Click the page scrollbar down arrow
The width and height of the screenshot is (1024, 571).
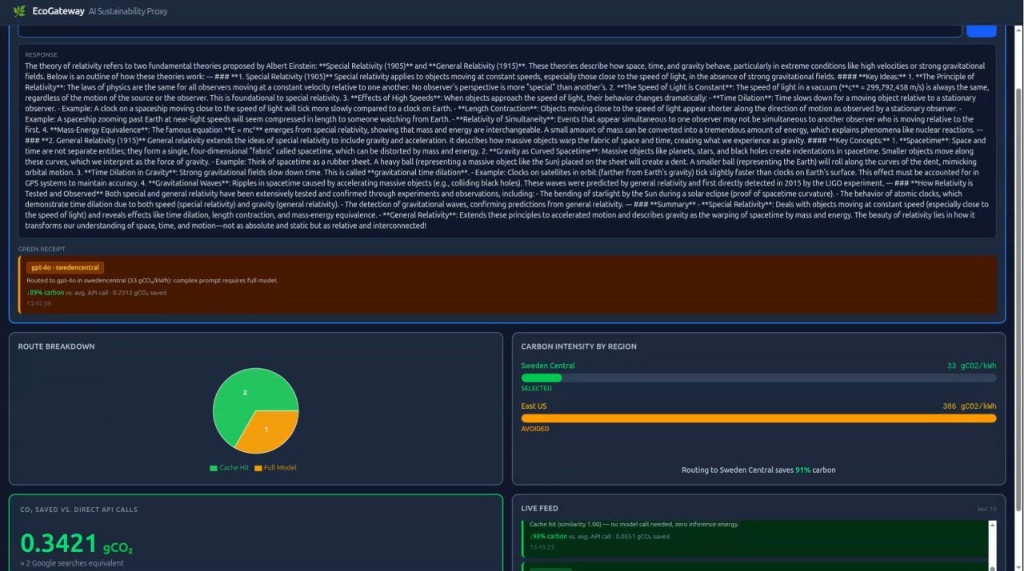click(x=1018, y=566)
